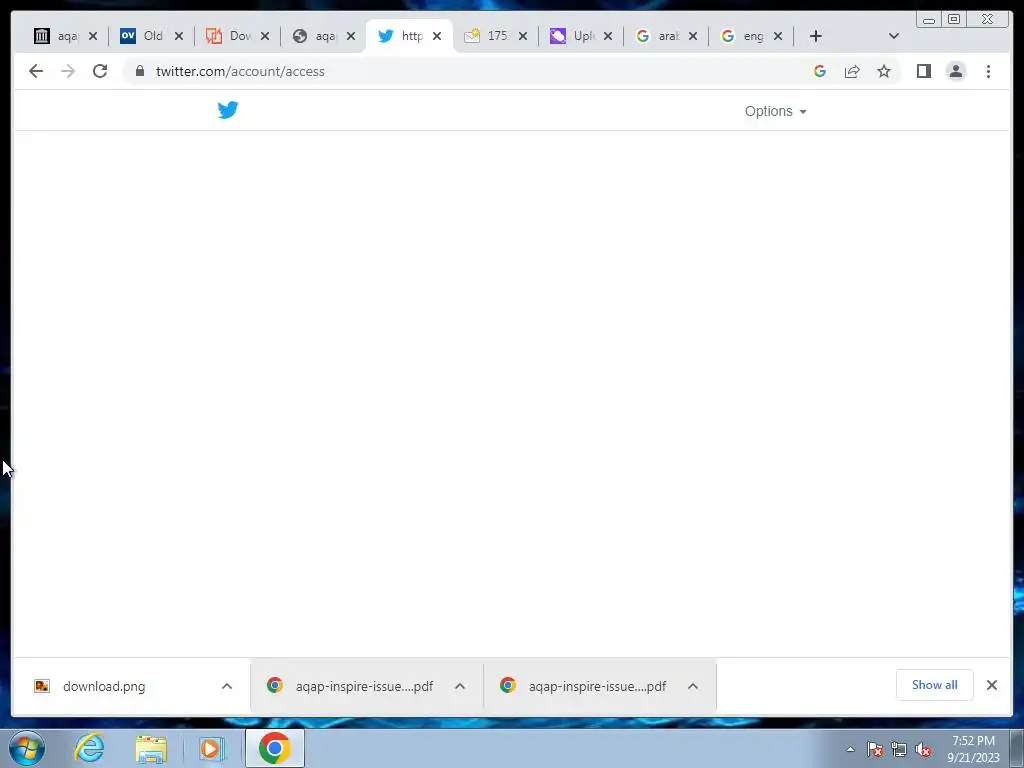Open the Windows Start menu

(27, 748)
